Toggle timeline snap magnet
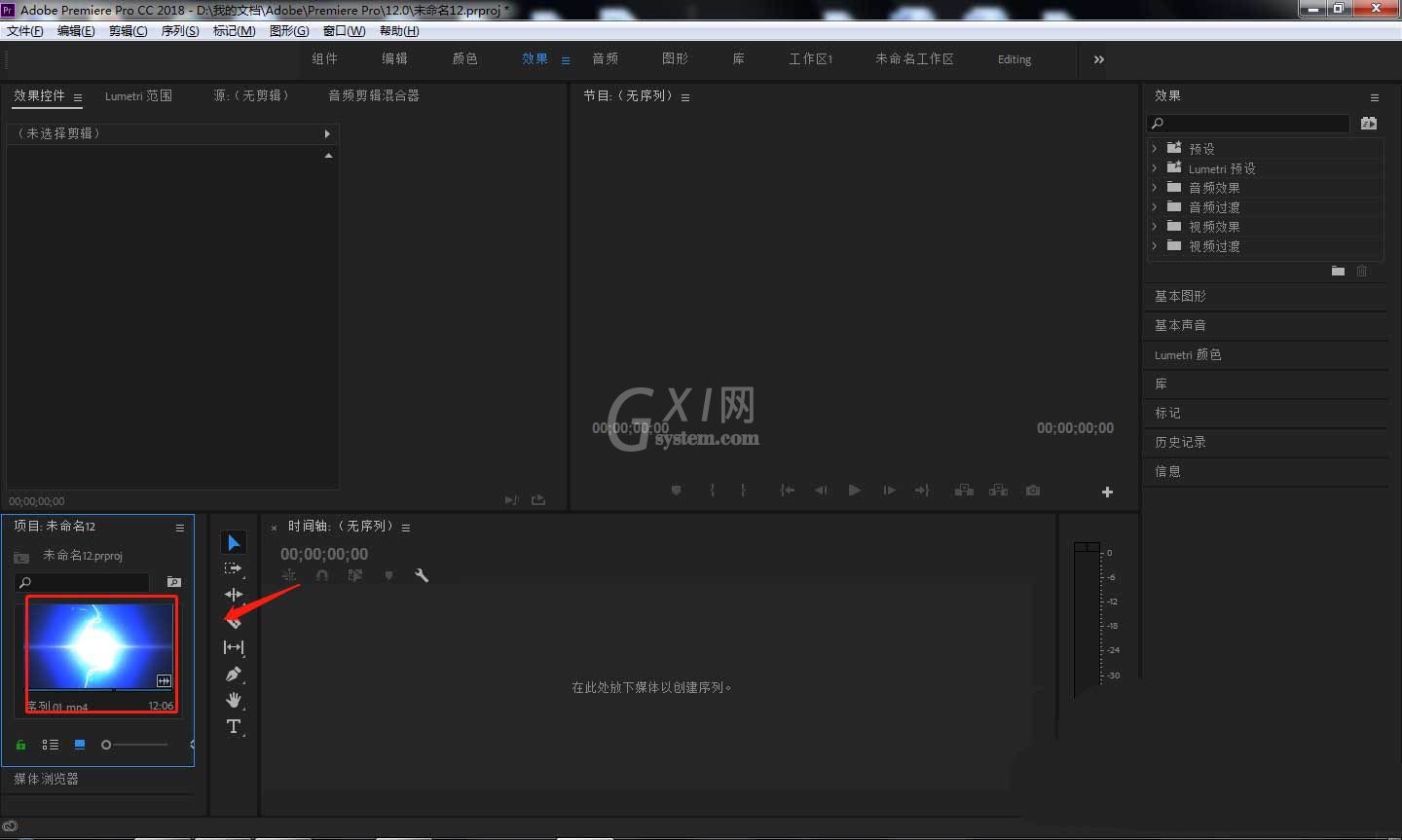This screenshot has width=1402, height=840. [x=322, y=575]
